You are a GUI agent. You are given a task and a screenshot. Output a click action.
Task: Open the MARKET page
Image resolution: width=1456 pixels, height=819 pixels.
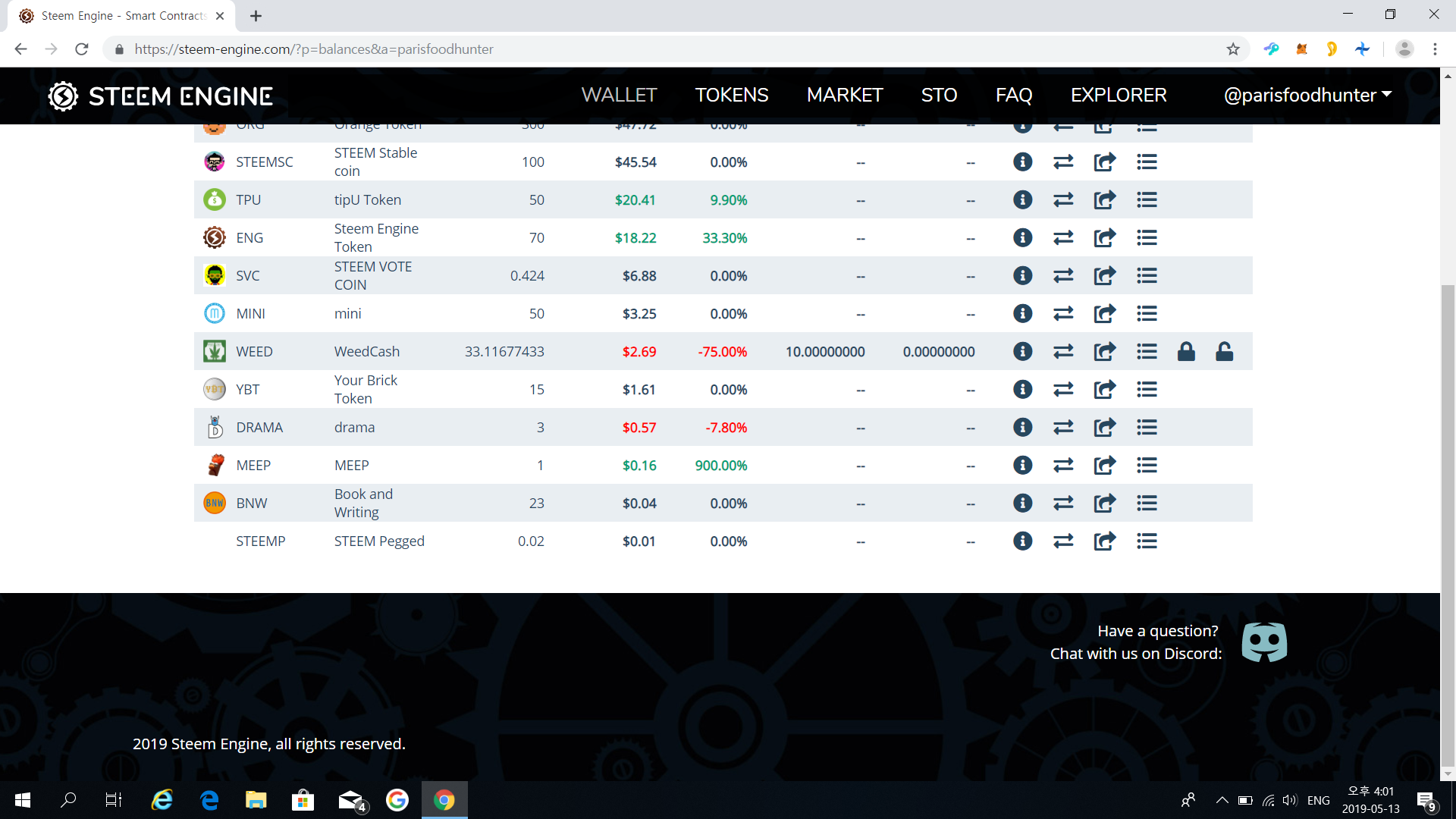(845, 95)
